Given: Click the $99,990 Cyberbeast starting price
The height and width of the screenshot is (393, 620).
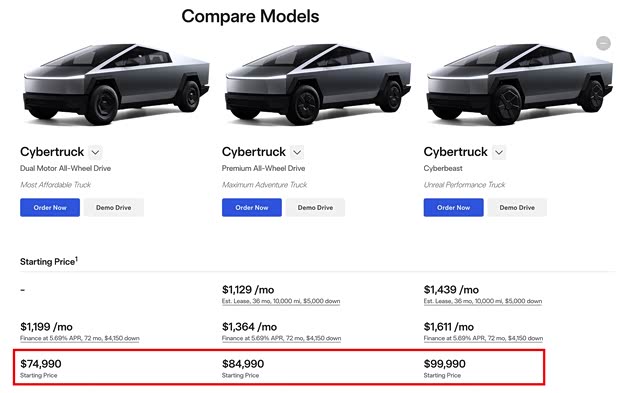Looking at the screenshot, I should (444, 364).
